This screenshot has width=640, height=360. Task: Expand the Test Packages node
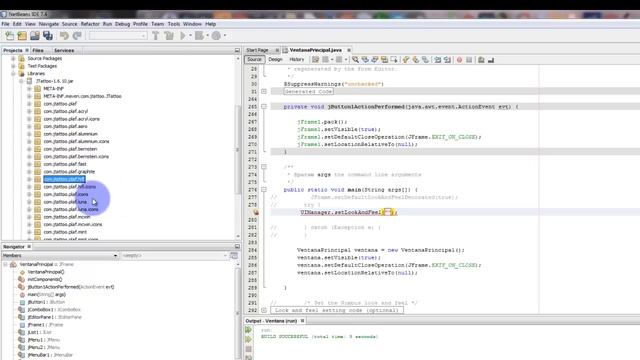click(x=13, y=66)
